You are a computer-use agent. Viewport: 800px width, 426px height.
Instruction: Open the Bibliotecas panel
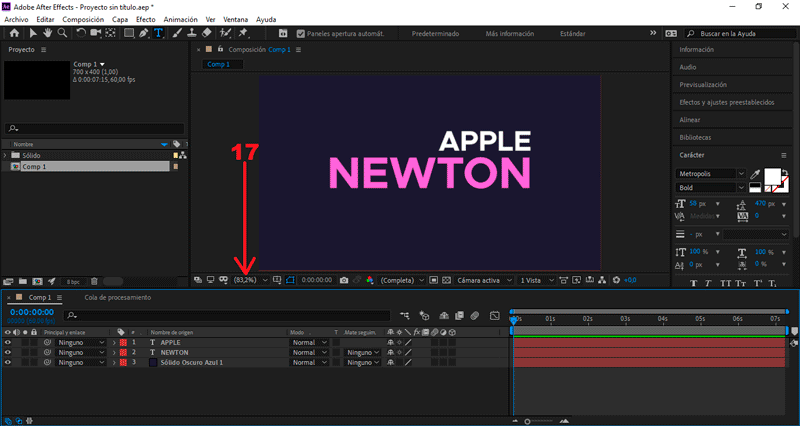(x=695, y=137)
